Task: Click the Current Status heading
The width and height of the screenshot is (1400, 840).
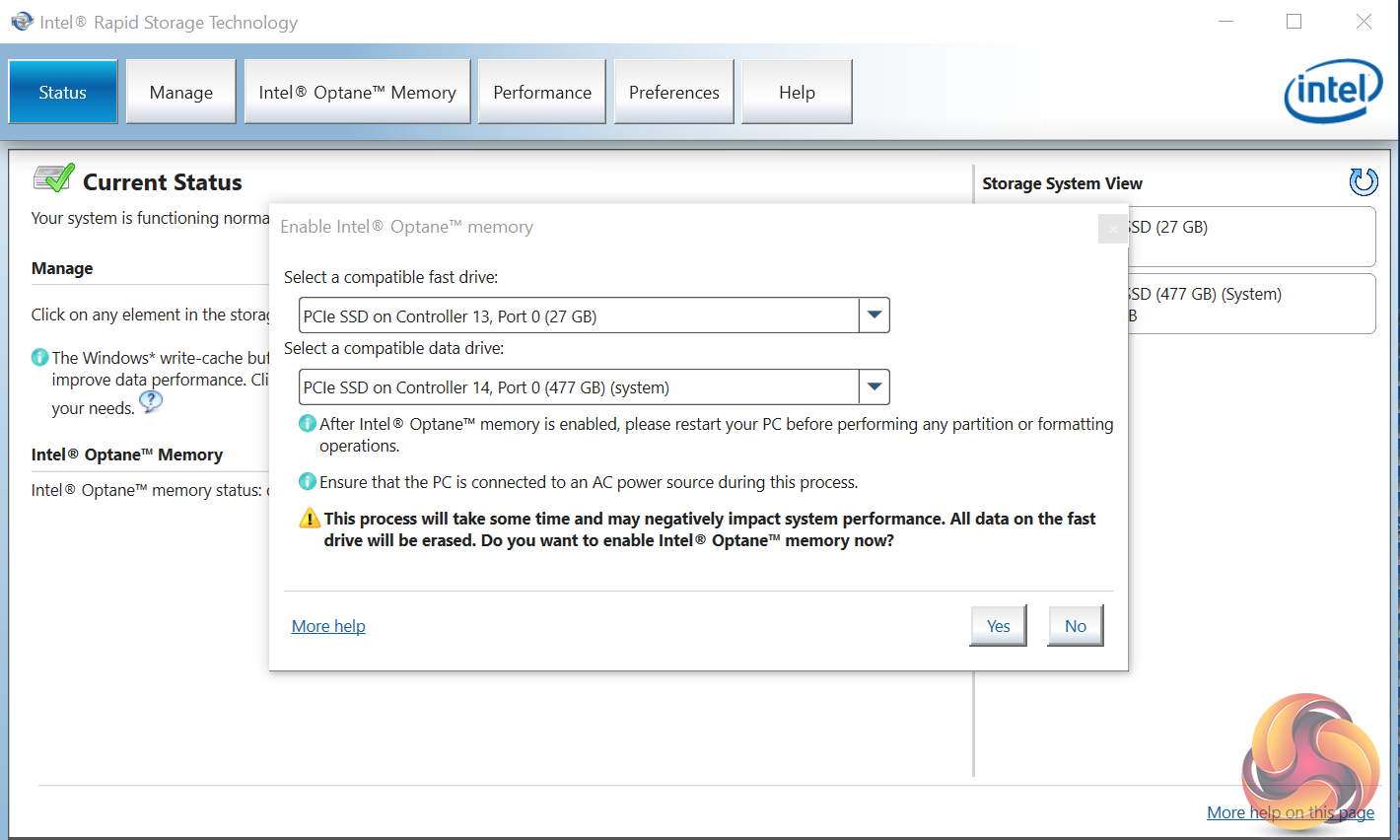Action: point(163,182)
